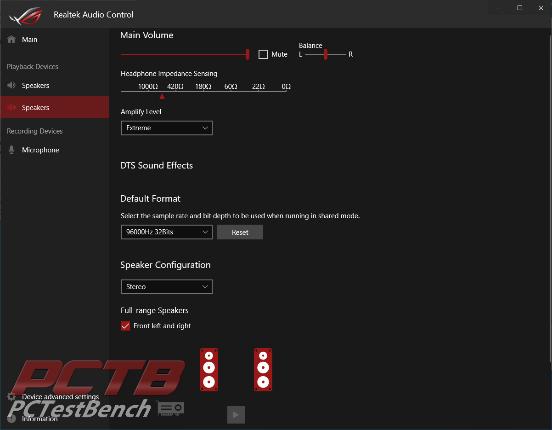Expand the Amplify Level dropdown
The width and height of the screenshot is (552, 430).
167,128
